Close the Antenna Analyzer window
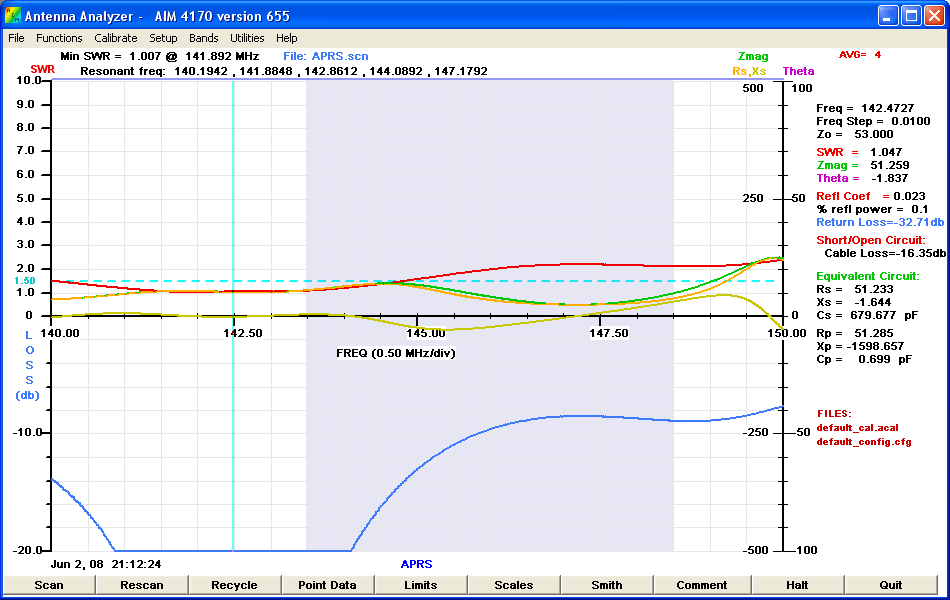The width and height of the screenshot is (950, 600). 934,16
